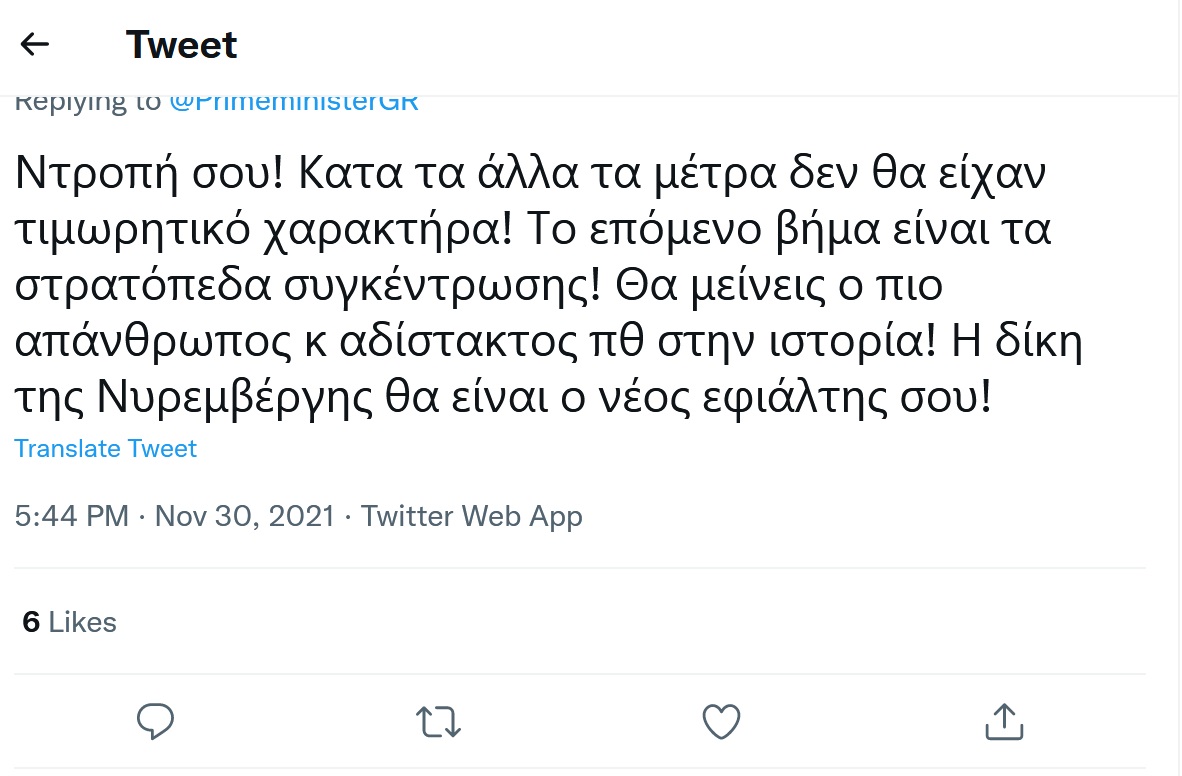Open the @PrimeministerGR profile link
Screen dimensions: 1182x776
pos(294,102)
